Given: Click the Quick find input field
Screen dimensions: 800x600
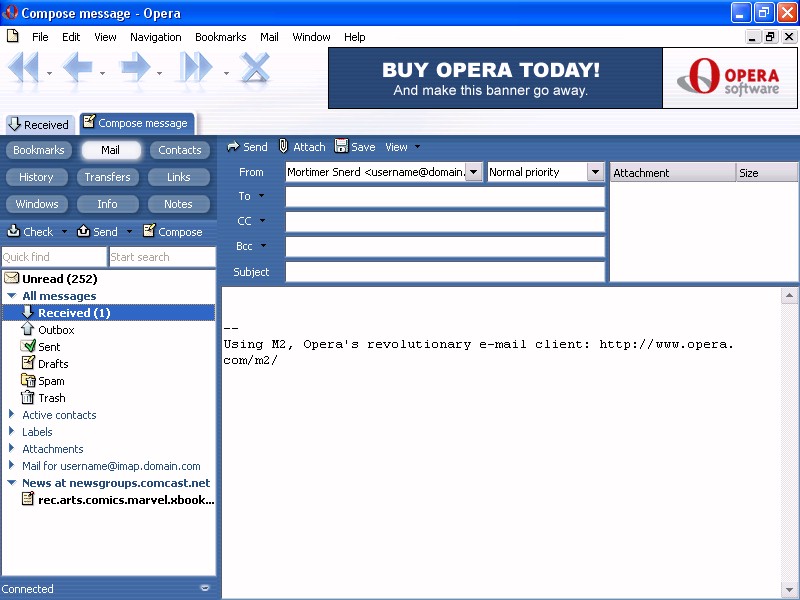Looking at the screenshot, I should coord(54,257).
